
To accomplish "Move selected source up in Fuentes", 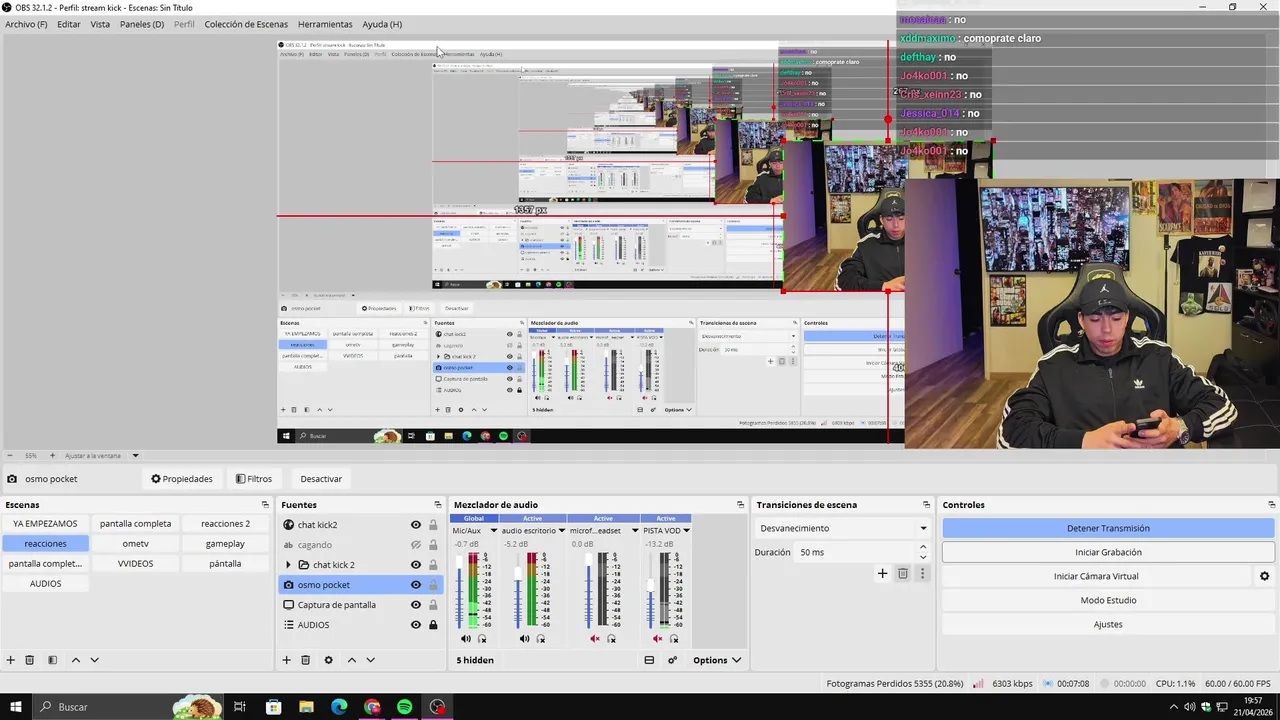I will 351,660.
